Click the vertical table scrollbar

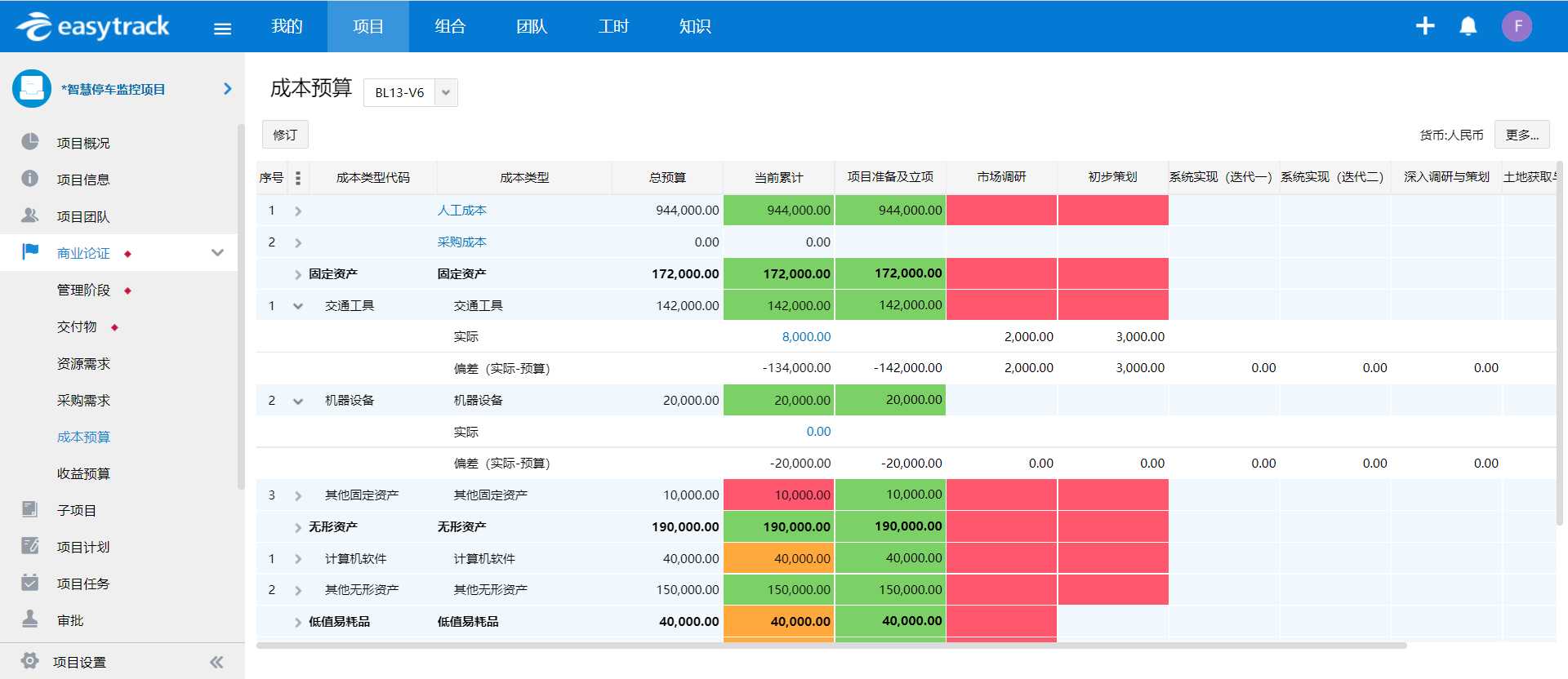[x=1560, y=343]
